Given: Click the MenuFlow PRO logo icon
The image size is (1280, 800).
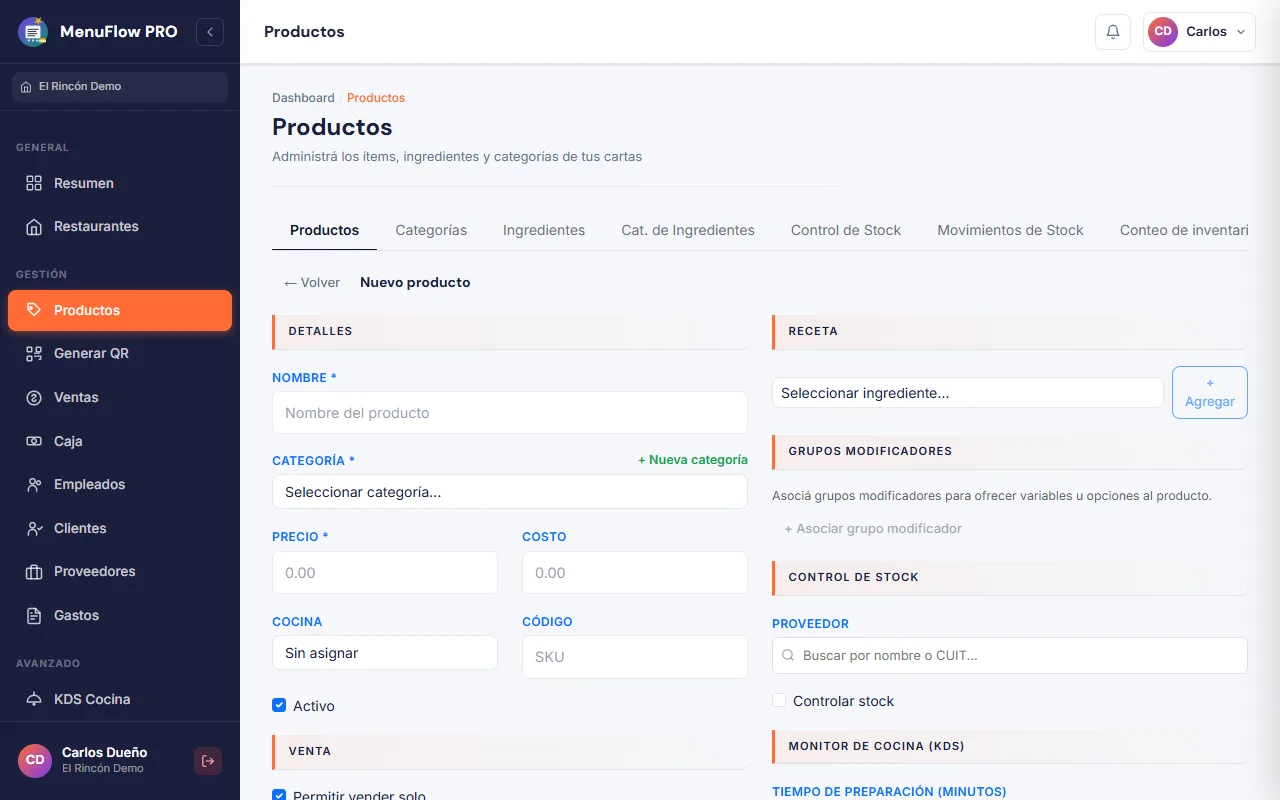Looking at the screenshot, I should click(x=33, y=32).
